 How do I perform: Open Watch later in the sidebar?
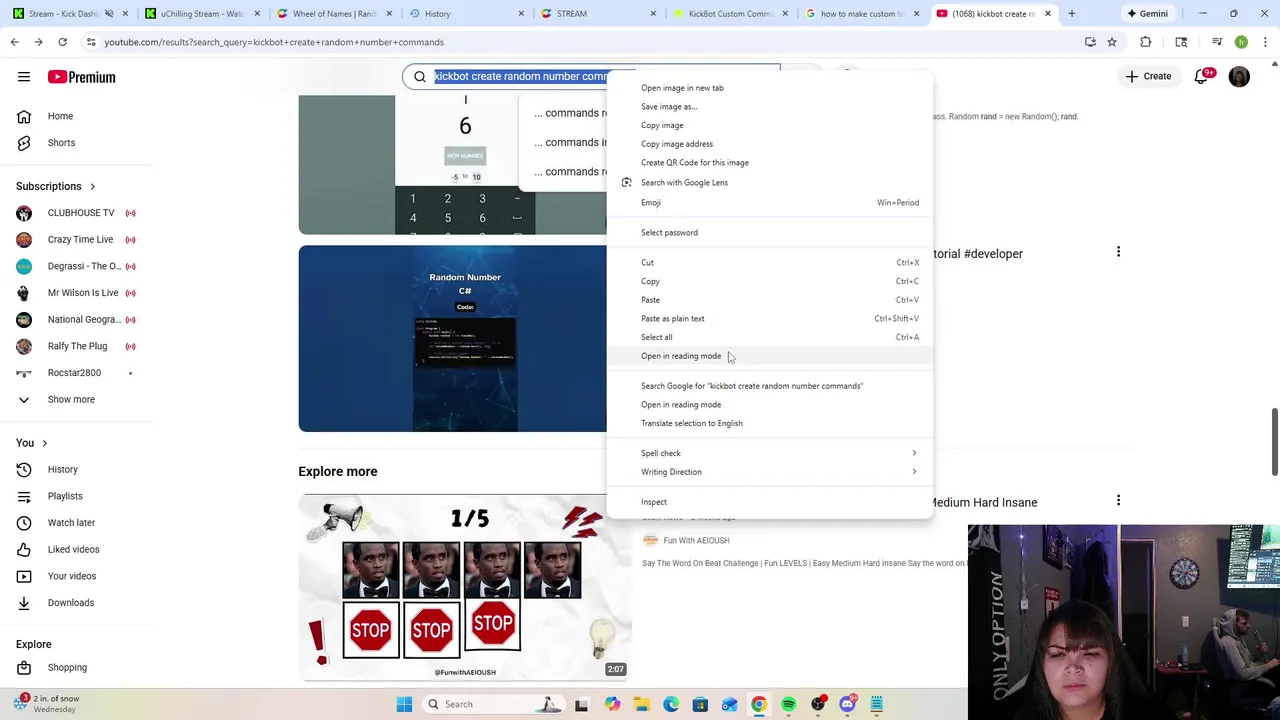coord(71,523)
